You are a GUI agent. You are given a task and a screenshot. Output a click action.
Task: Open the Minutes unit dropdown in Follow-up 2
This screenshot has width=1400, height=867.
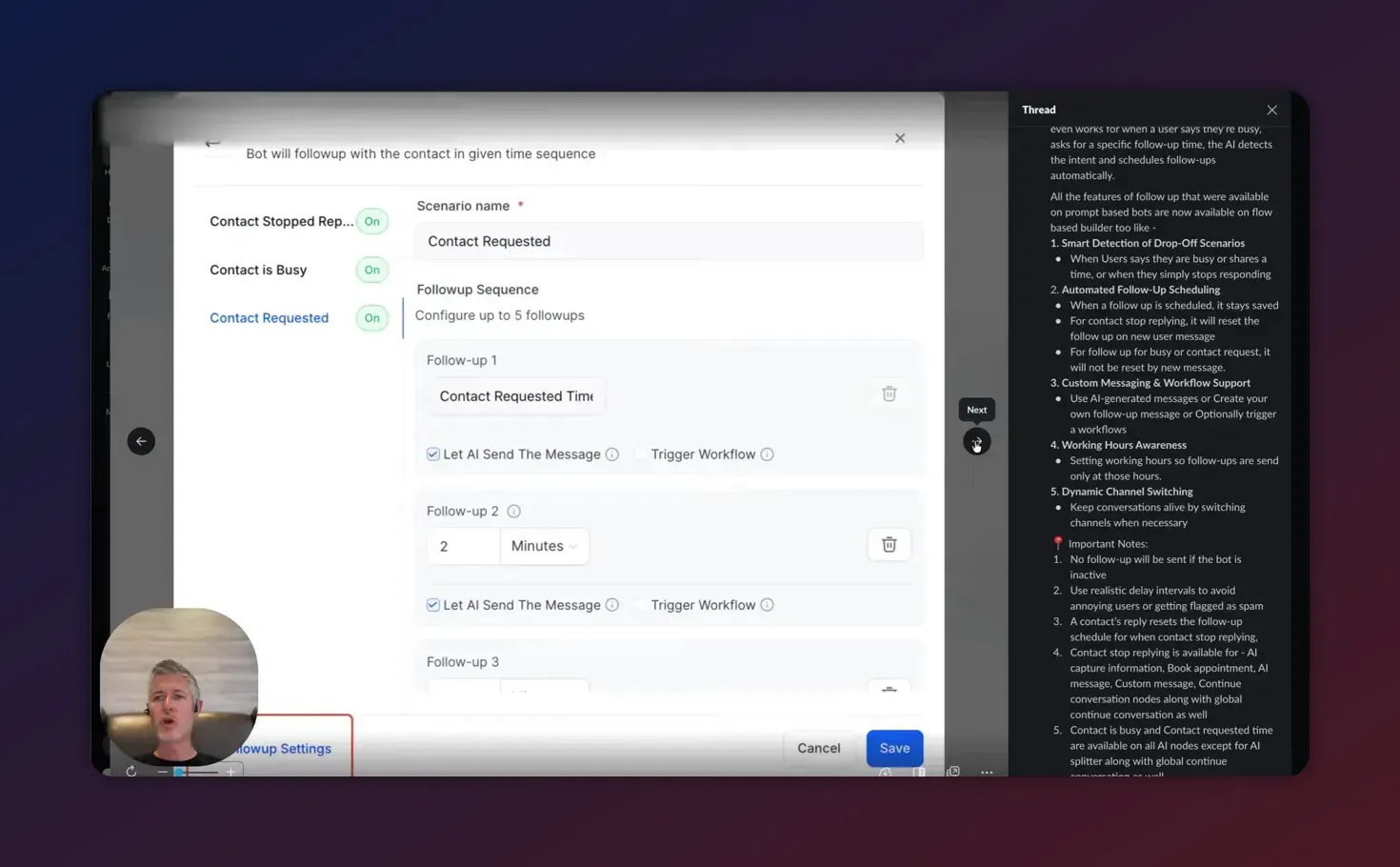[x=544, y=545]
